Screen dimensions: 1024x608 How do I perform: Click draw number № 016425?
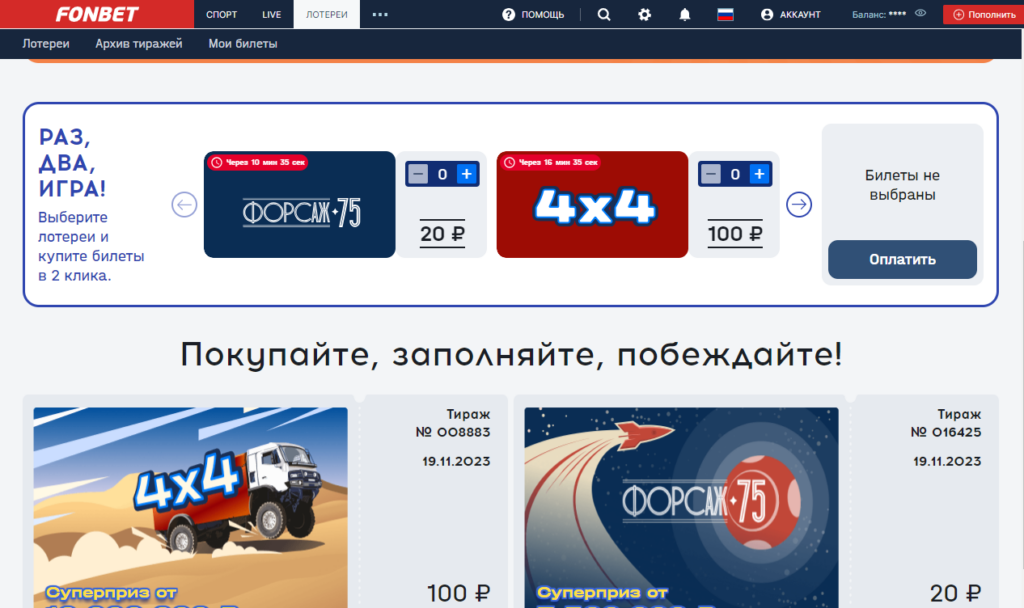(x=946, y=432)
